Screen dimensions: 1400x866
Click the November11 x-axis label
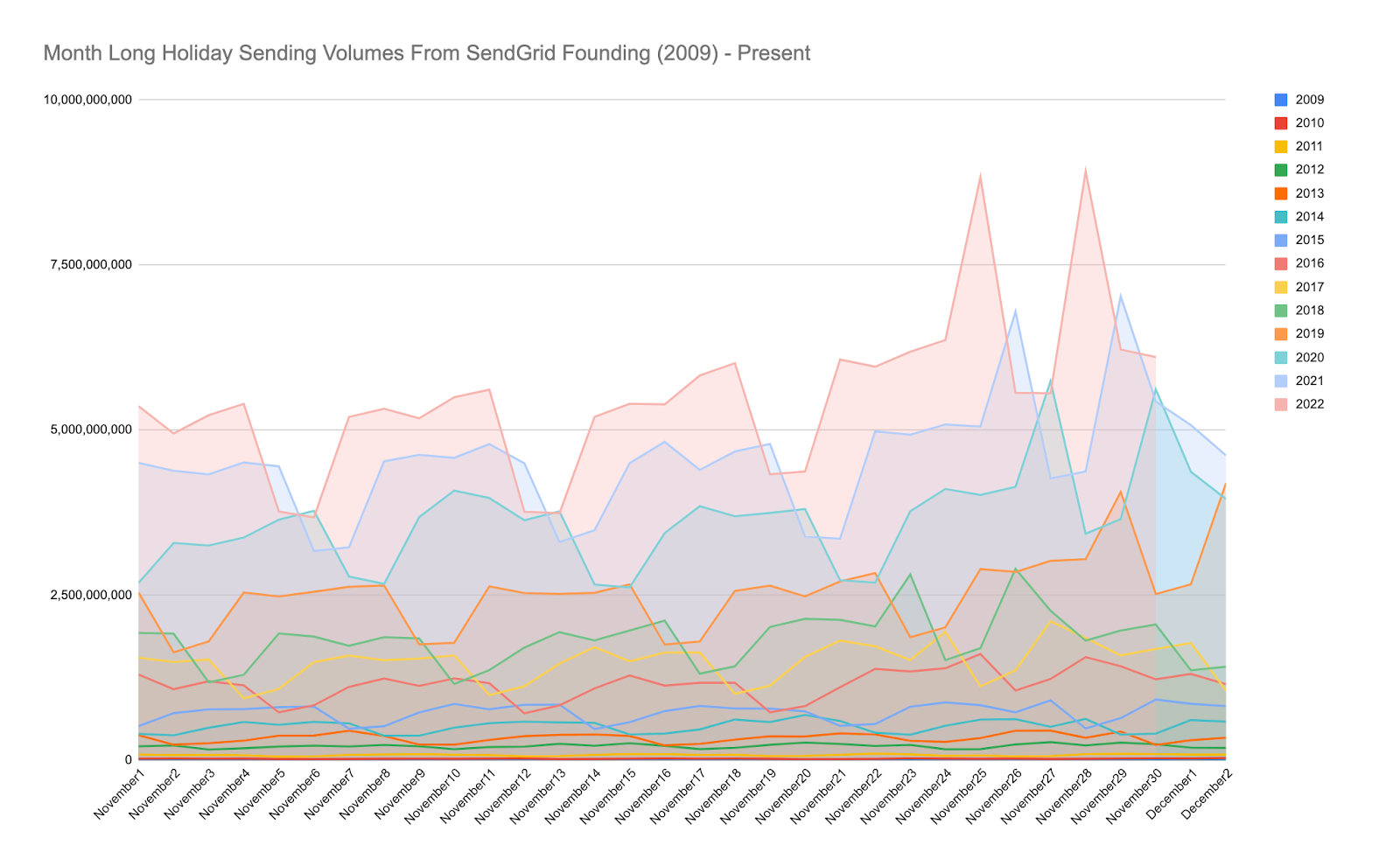465,797
